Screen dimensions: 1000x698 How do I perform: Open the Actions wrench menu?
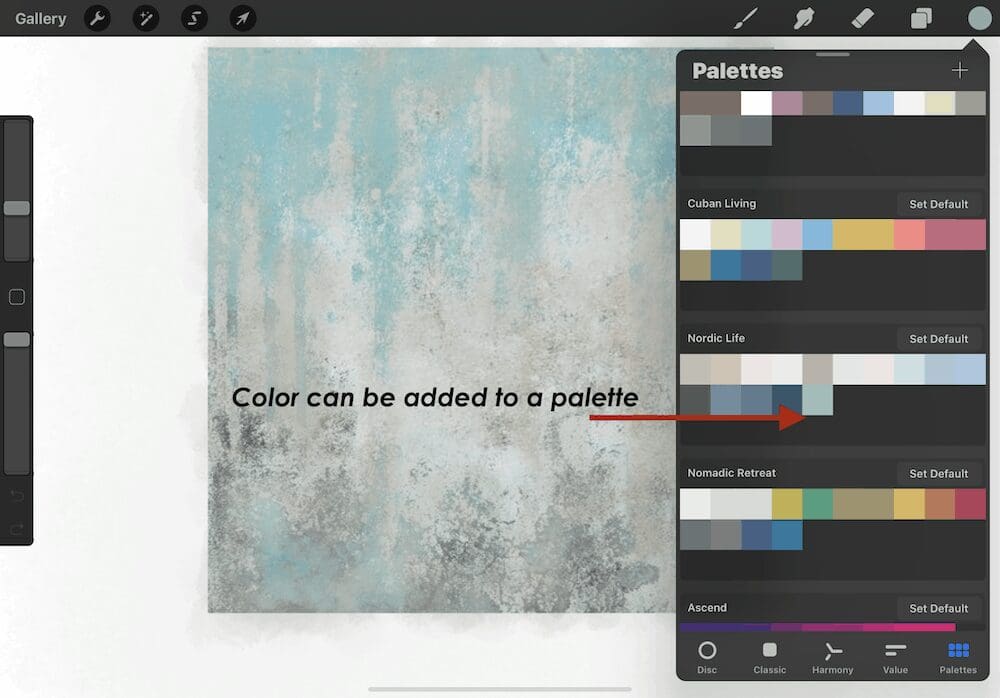(97, 18)
